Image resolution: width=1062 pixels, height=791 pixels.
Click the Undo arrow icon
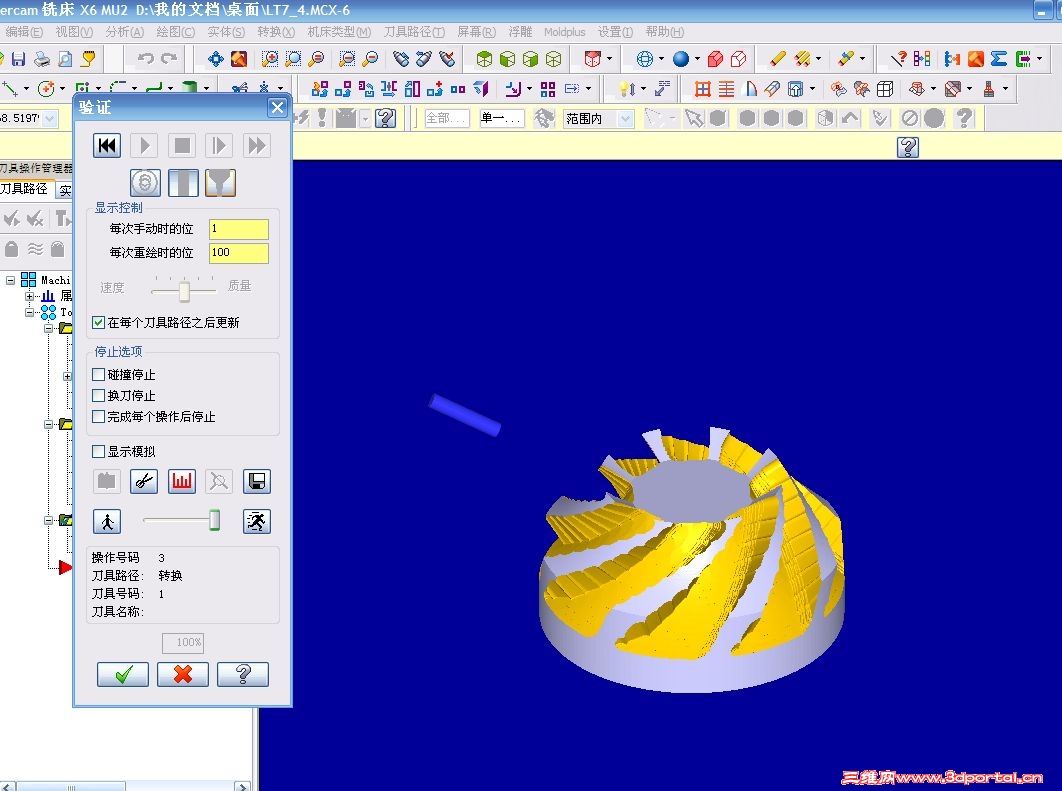pyautogui.click(x=145, y=59)
